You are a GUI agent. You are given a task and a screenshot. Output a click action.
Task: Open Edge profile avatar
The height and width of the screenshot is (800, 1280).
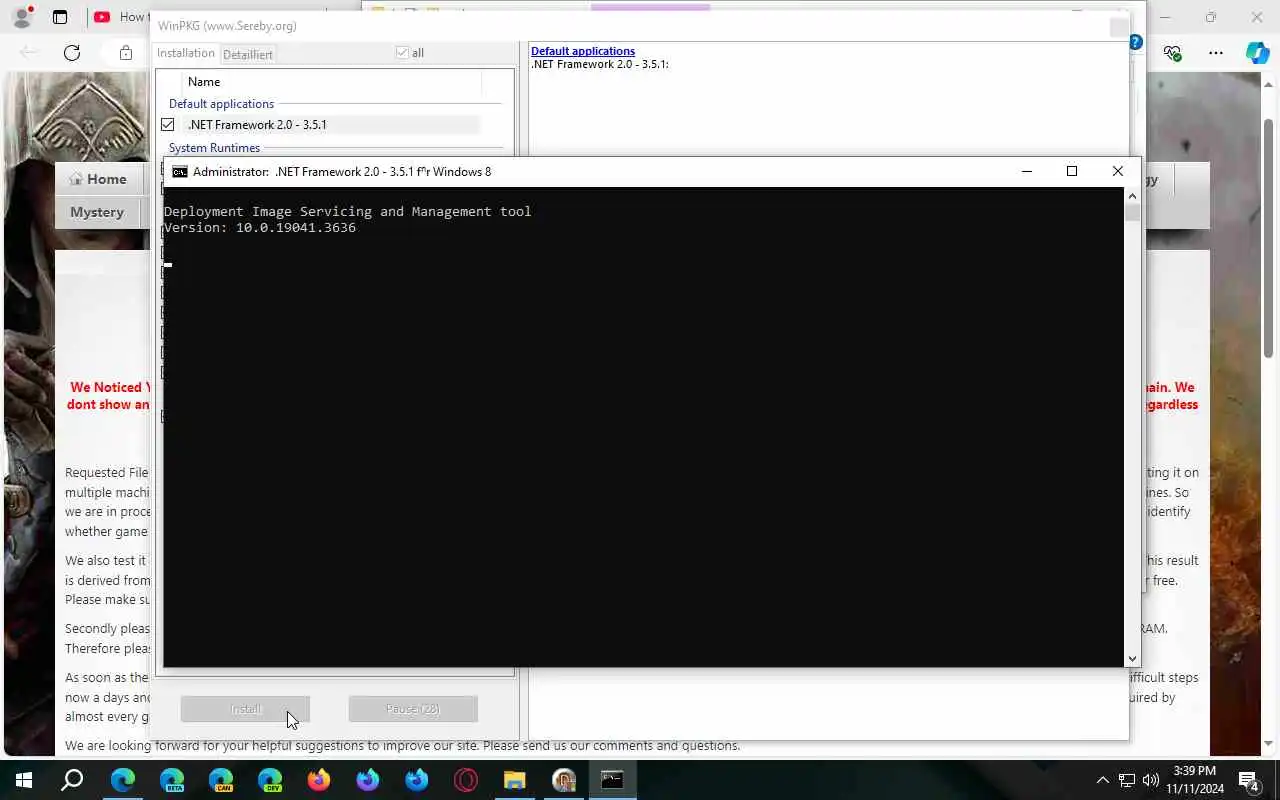[x=22, y=17]
